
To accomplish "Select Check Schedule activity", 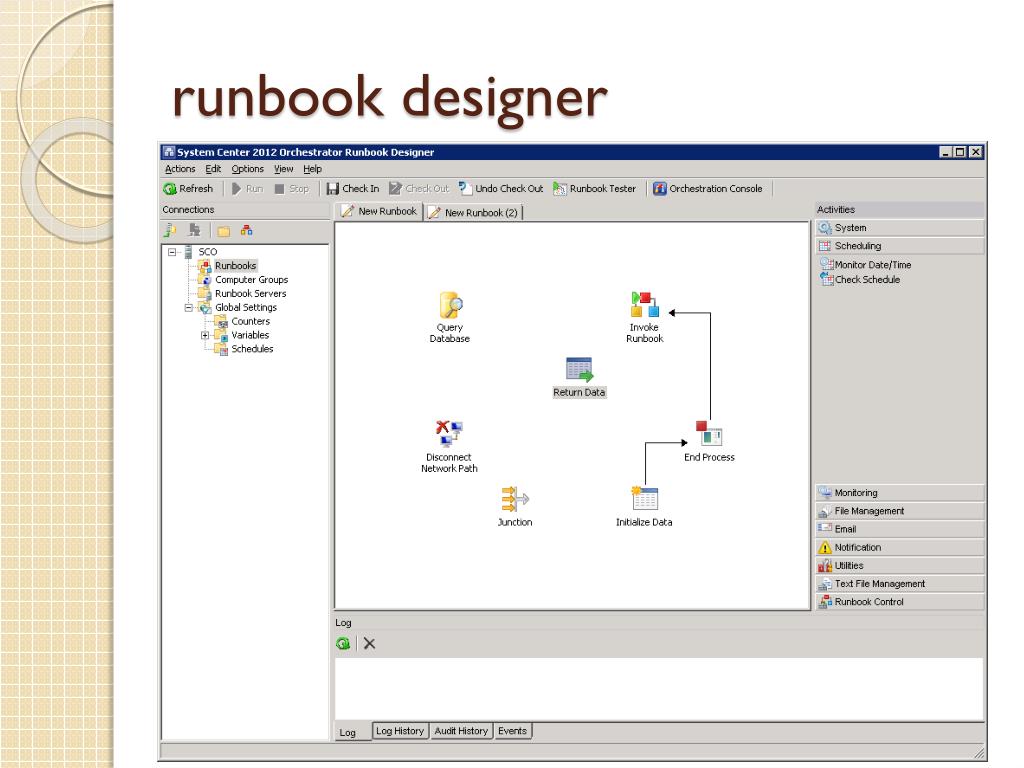I will pos(860,280).
